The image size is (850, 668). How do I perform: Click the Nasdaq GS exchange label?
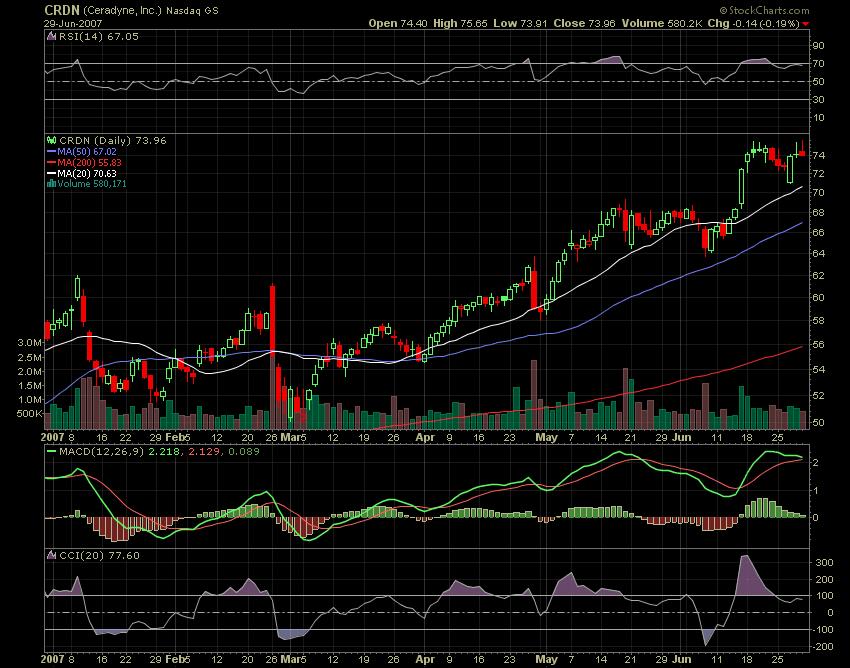pos(192,11)
